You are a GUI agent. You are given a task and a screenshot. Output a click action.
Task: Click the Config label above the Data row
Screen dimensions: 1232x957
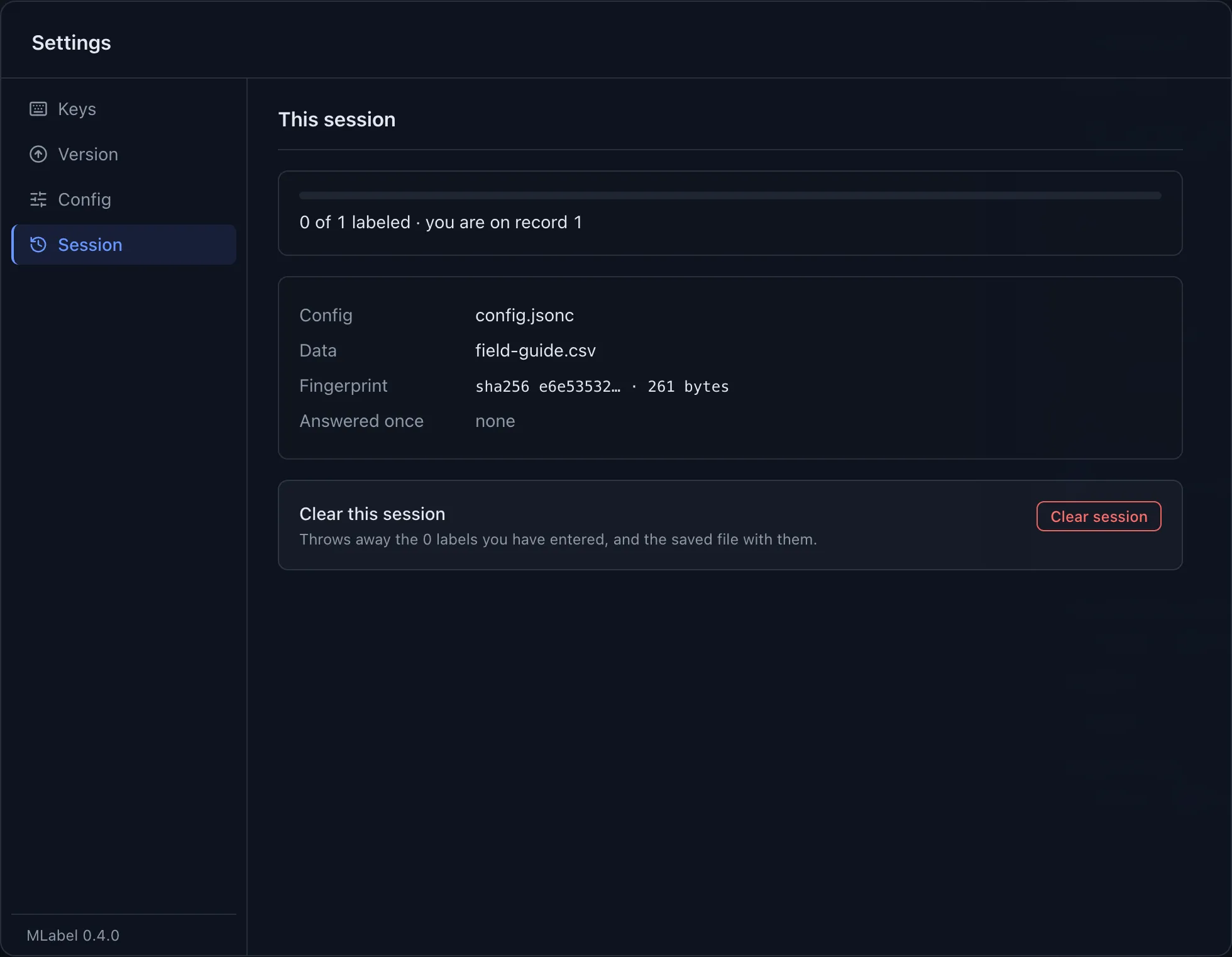coord(326,315)
